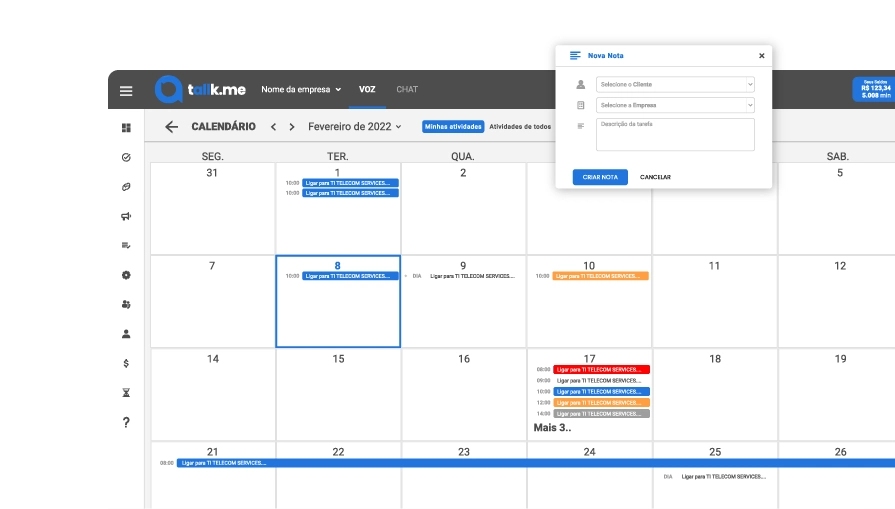Open the checklist icon in sidebar
This screenshot has width=895, height=509.
(x=126, y=245)
